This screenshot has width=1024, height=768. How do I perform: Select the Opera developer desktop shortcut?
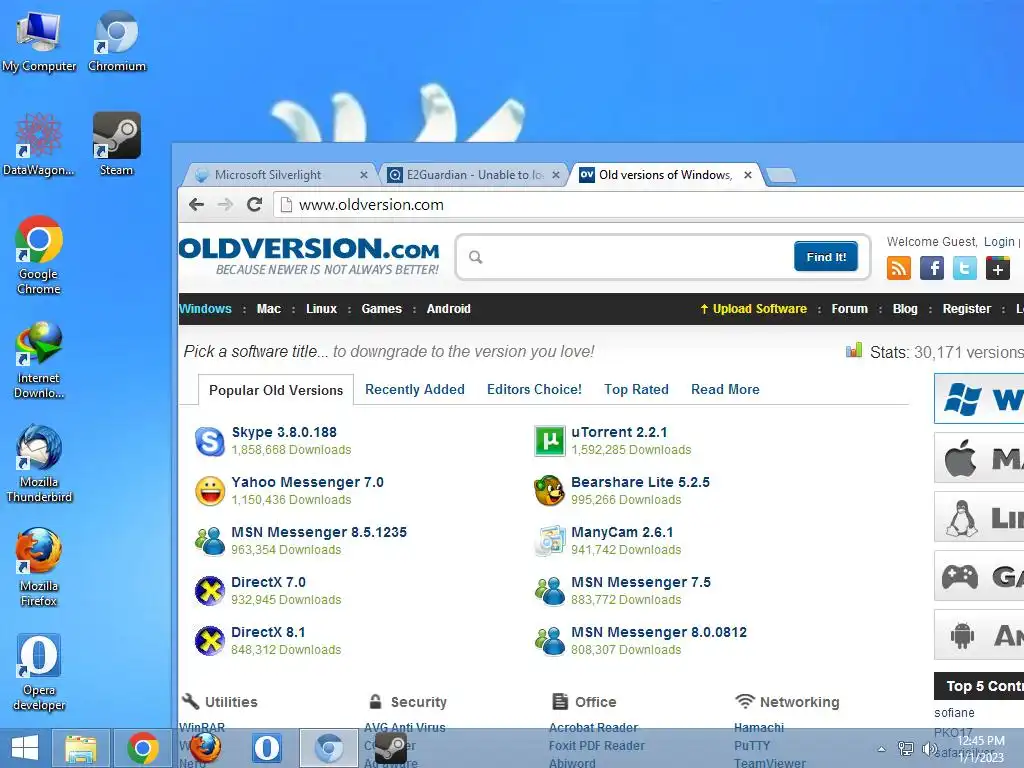coord(39,672)
